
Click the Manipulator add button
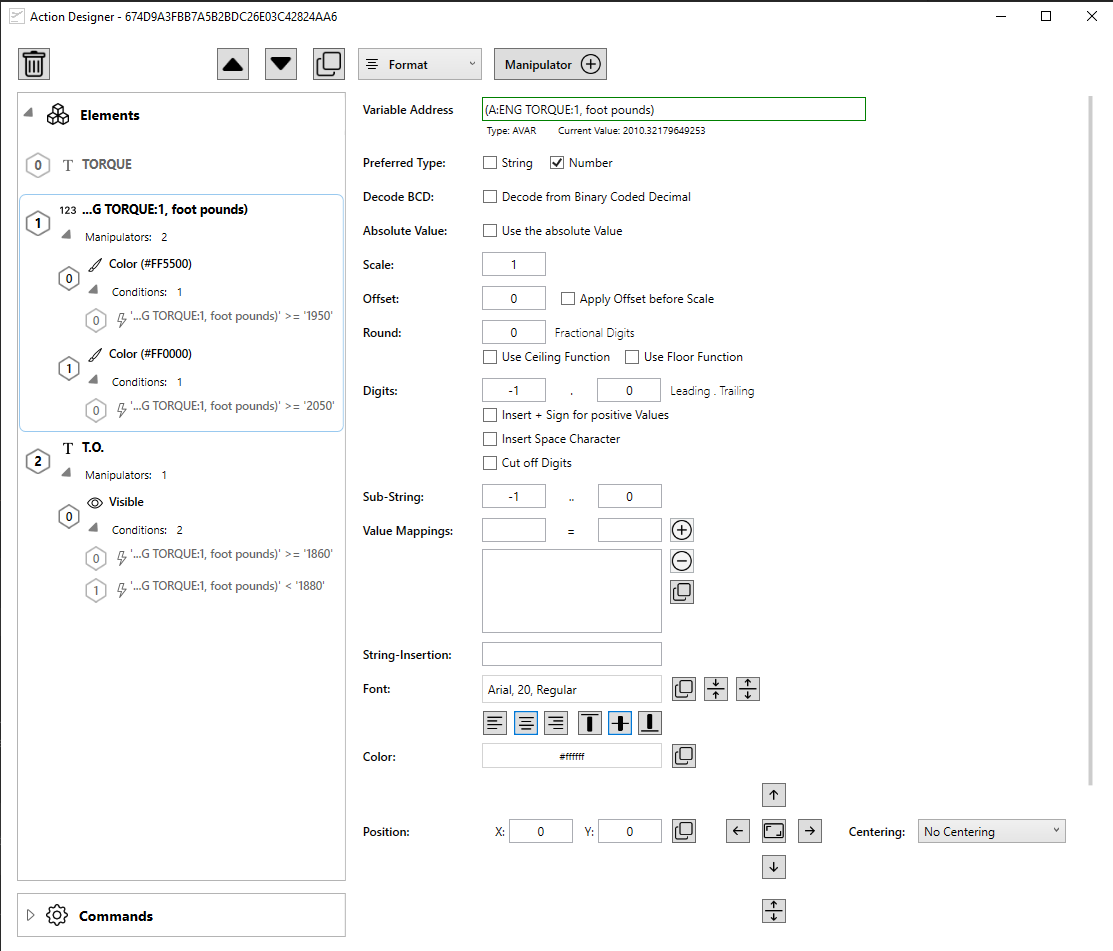550,64
